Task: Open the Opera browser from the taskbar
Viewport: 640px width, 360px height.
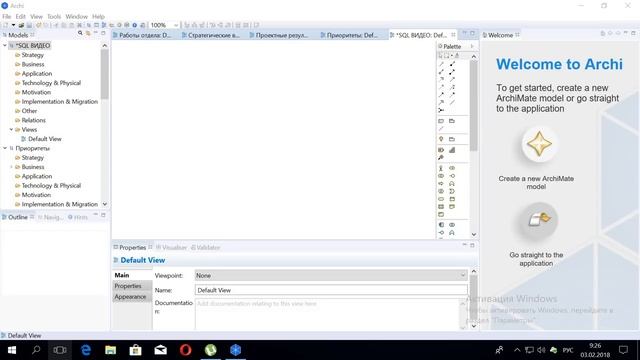Action: click(x=185, y=350)
